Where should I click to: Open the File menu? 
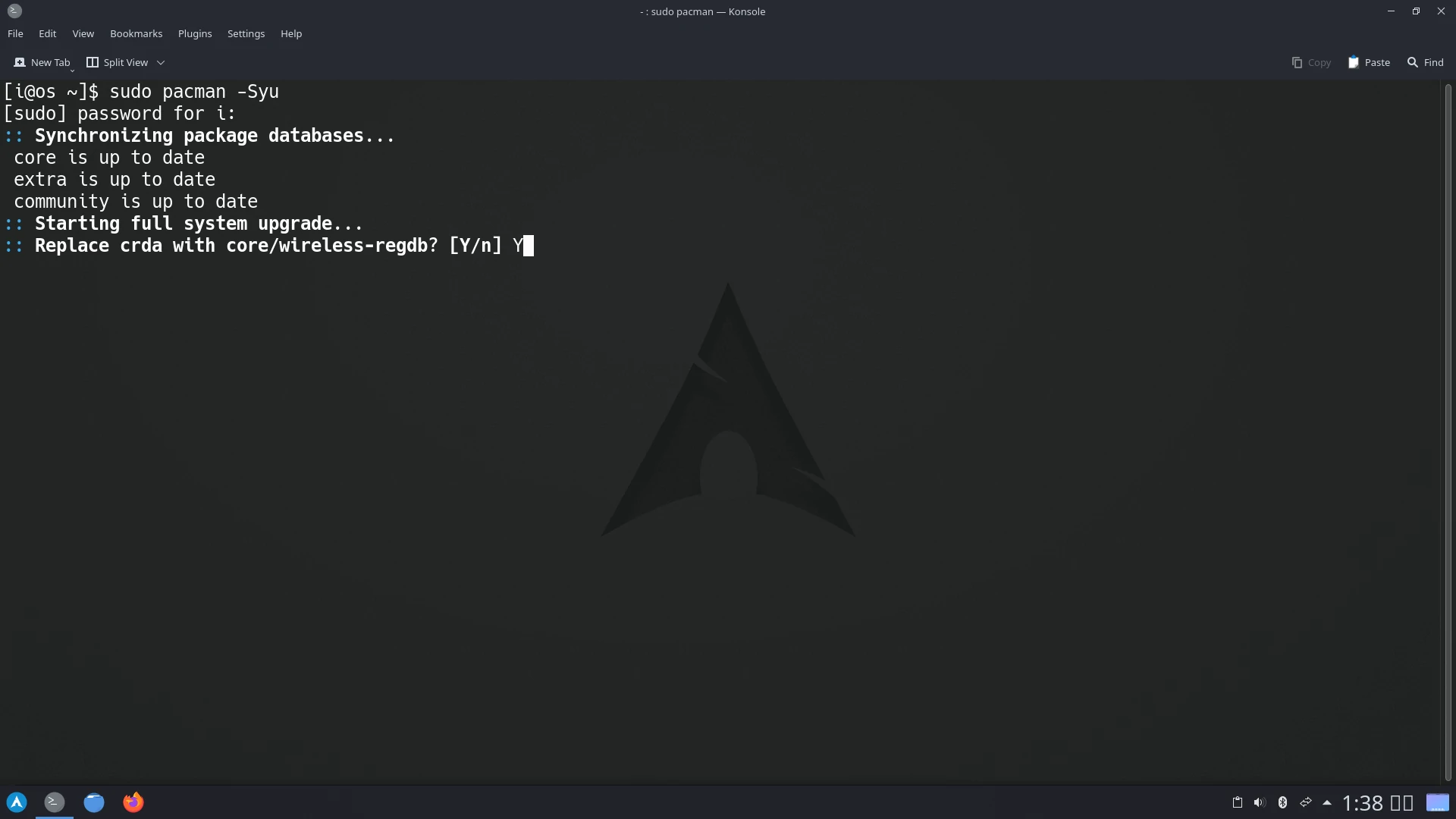15,33
